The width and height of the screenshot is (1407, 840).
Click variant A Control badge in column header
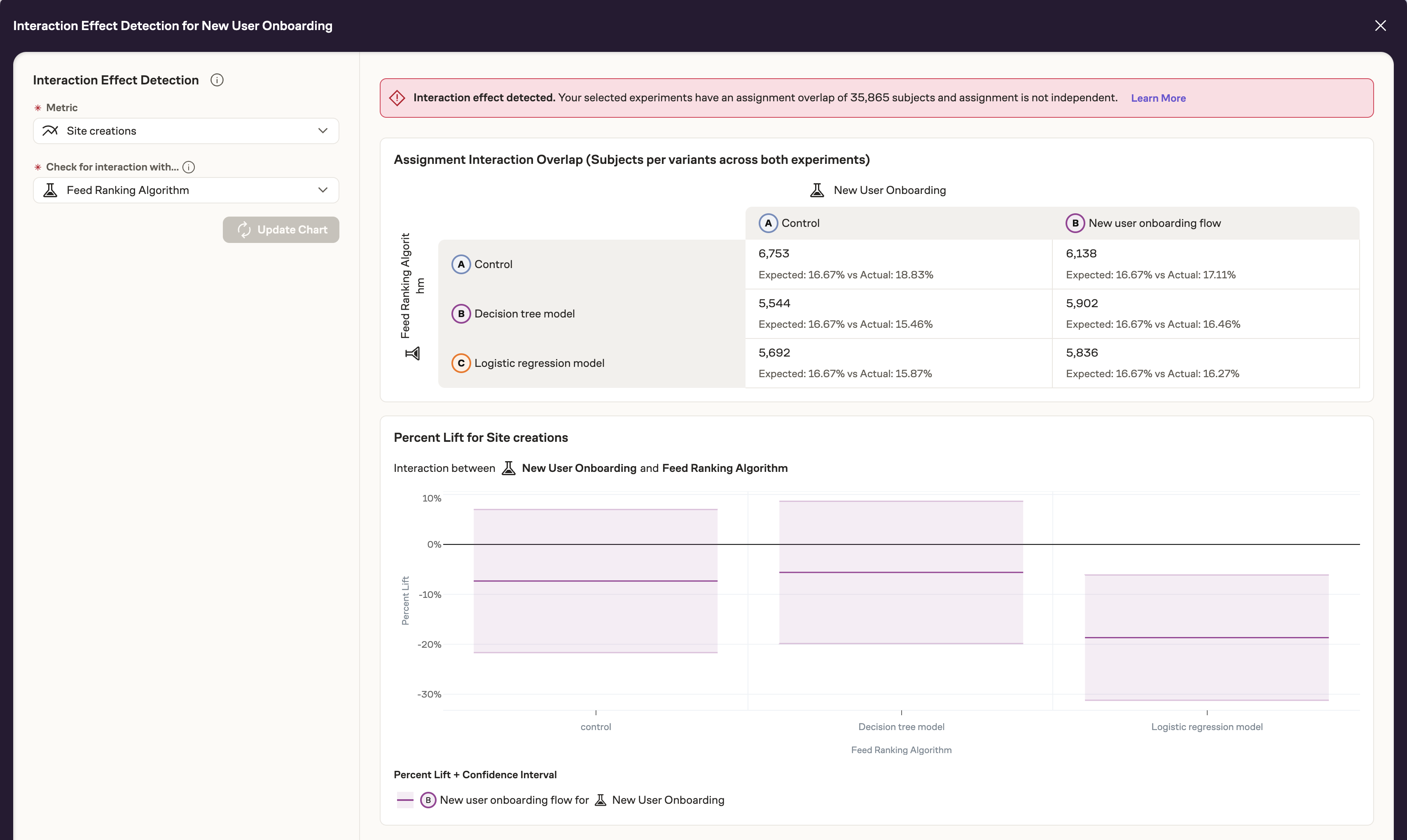(x=768, y=223)
